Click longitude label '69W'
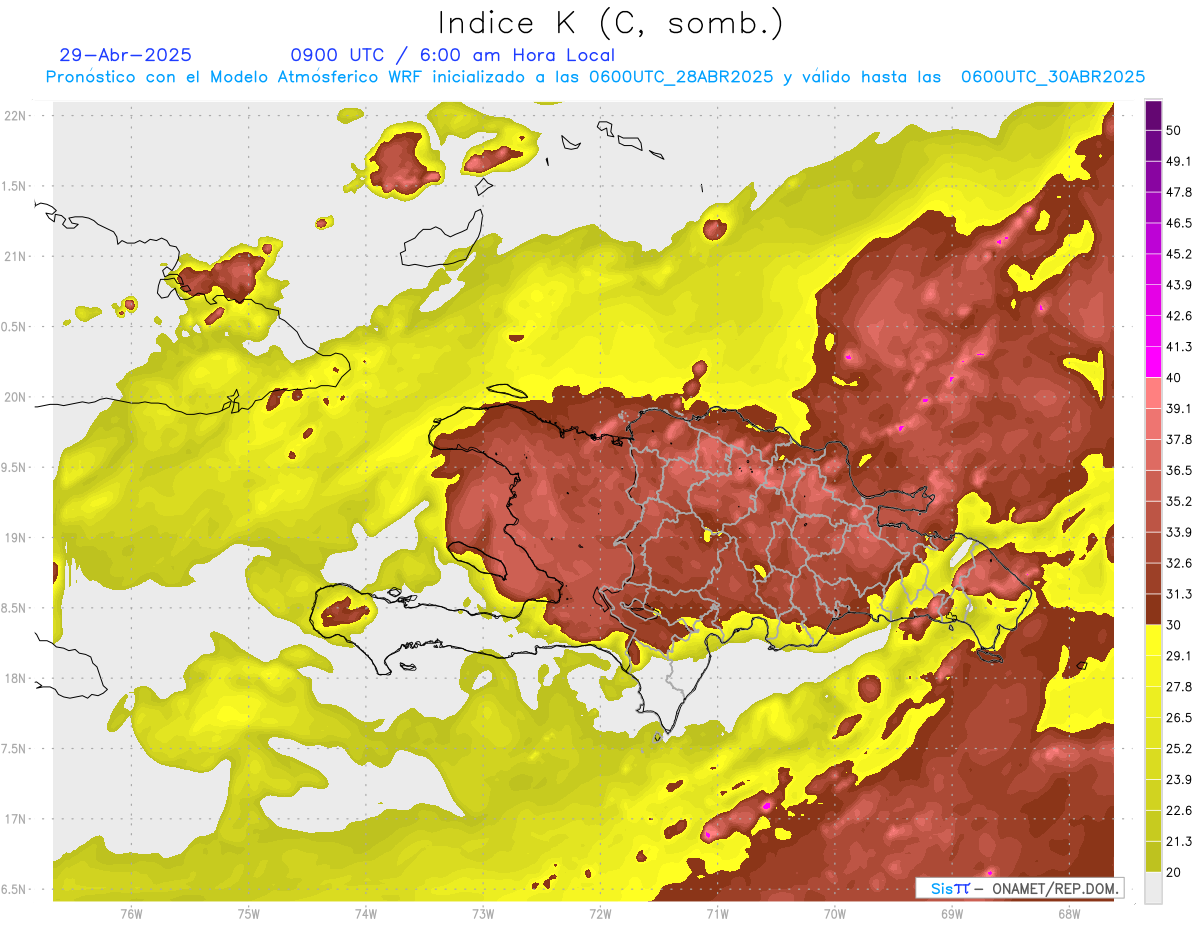This screenshot has height=927, width=1200. (952, 914)
